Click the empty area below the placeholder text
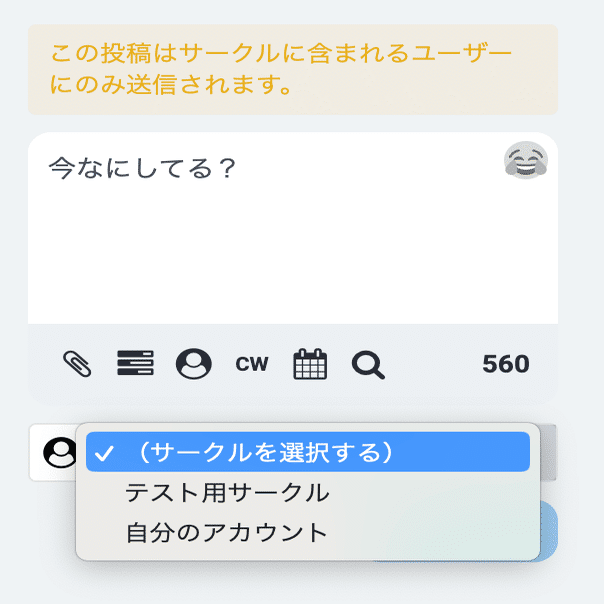Image resolution: width=604 pixels, height=604 pixels. (x=292, y=260)
